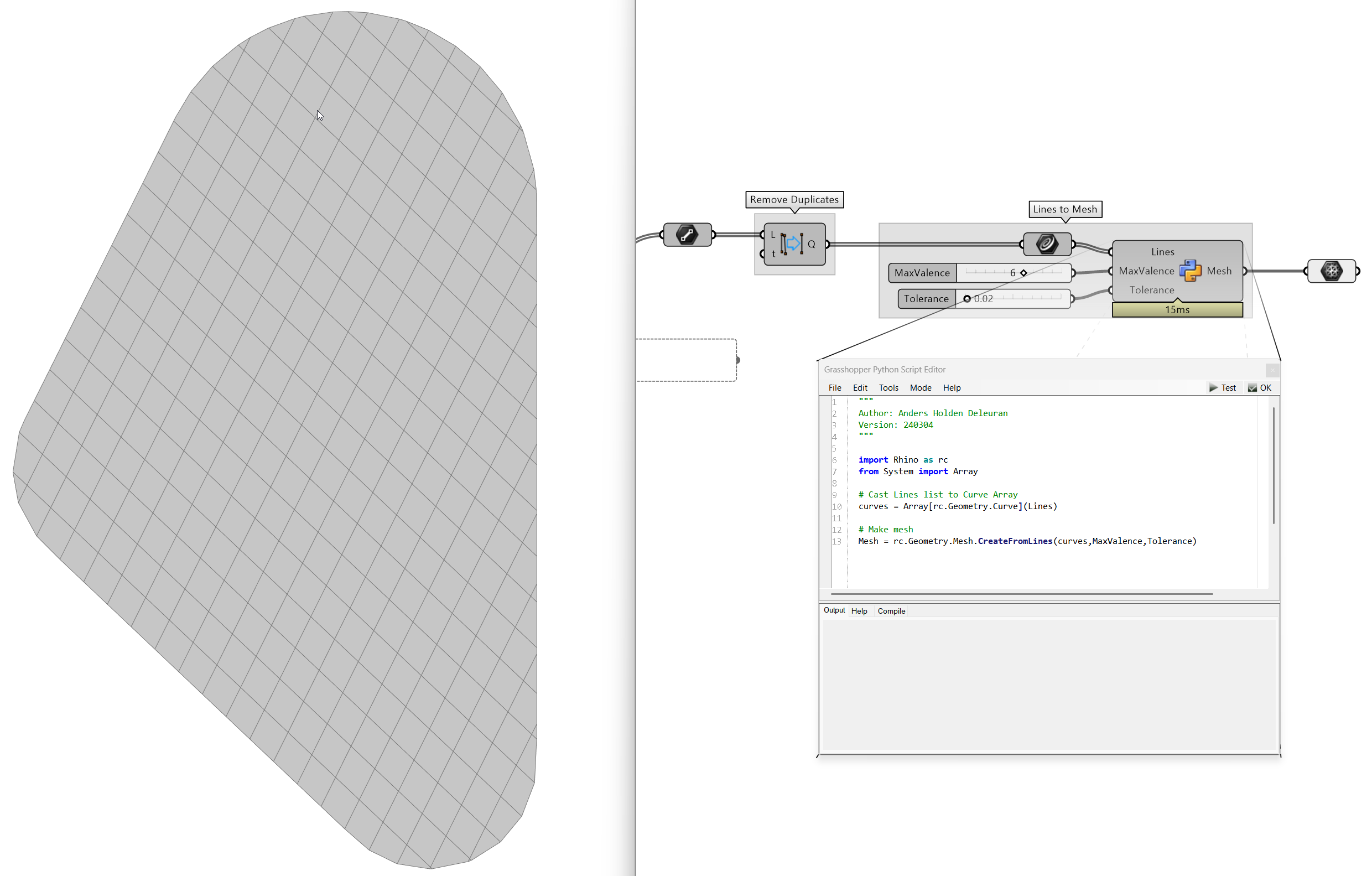
Task: Click the Mesh output on Python component
Action: pyautogui.click(x=1219, y=271)
